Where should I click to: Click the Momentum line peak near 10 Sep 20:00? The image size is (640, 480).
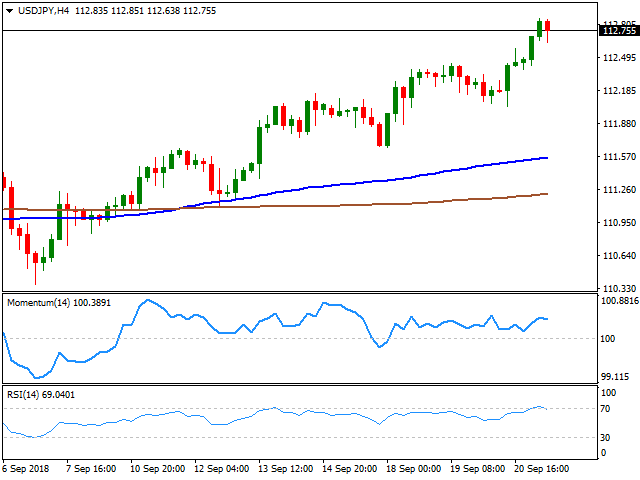tap(148, 300)
